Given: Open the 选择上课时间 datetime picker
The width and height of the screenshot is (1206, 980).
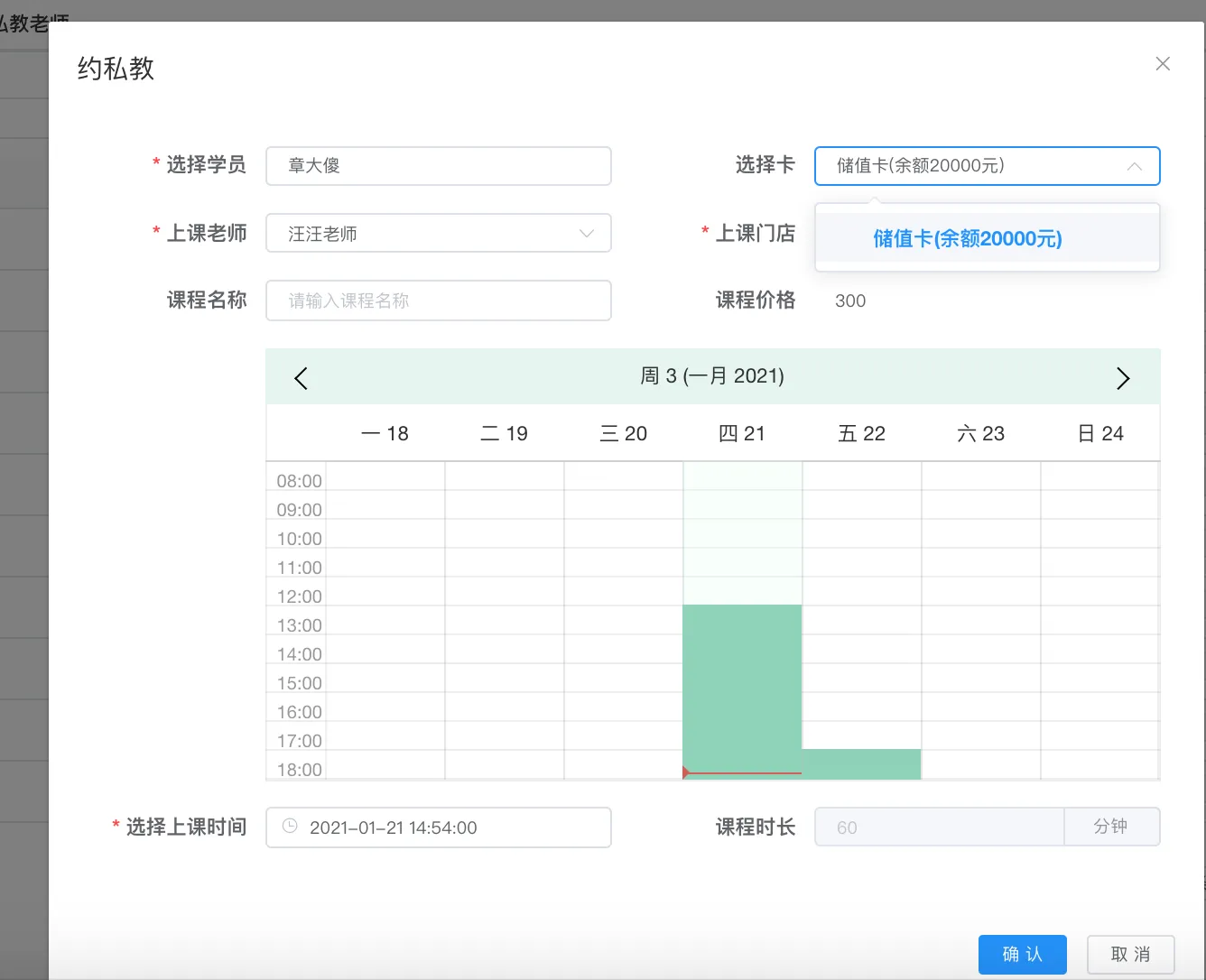Looking at the screenshot, I should [x=438, y=827].
